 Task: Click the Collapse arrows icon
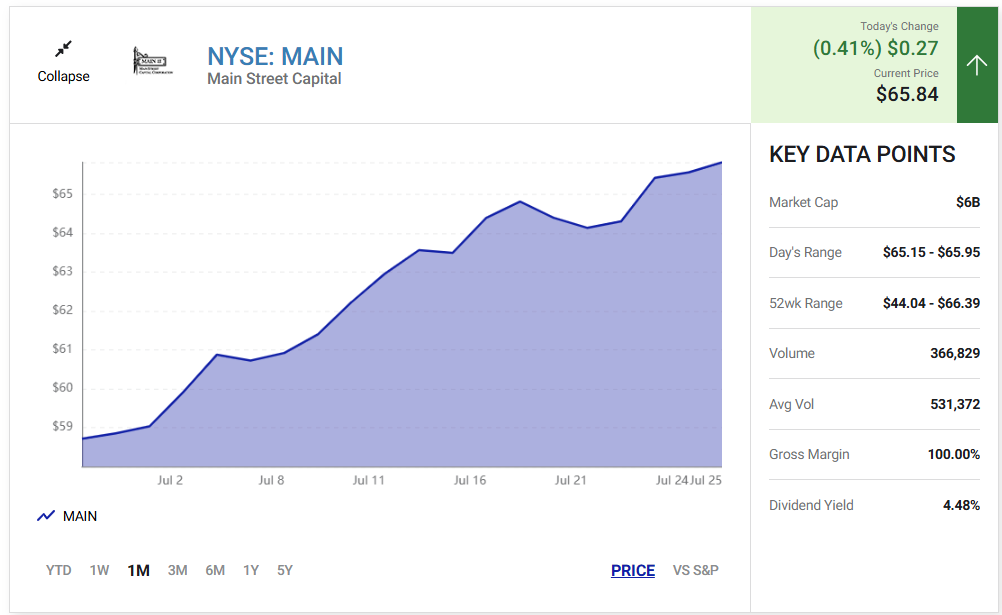click(x=63, y=49)
